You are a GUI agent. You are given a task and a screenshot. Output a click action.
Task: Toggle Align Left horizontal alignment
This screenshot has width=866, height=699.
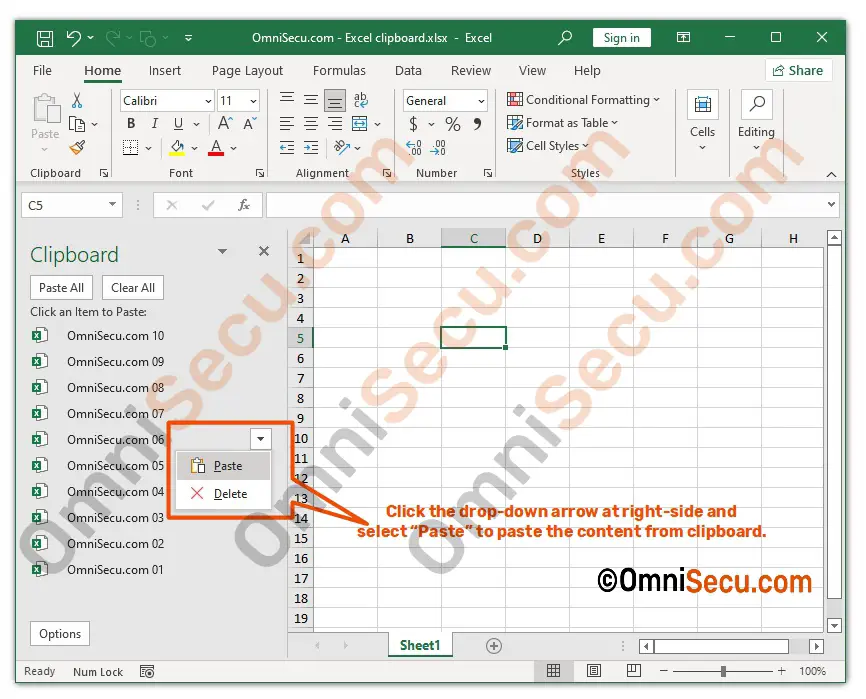pyautogui.click(x=287, y=124)
